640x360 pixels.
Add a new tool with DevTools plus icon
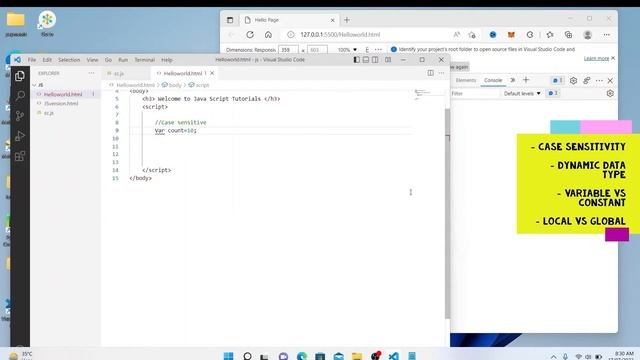[526, 80]
